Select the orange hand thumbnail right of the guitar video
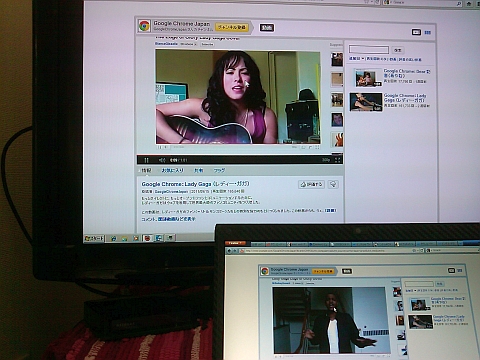This screenshot has height=360, width=480. (337, 139)
